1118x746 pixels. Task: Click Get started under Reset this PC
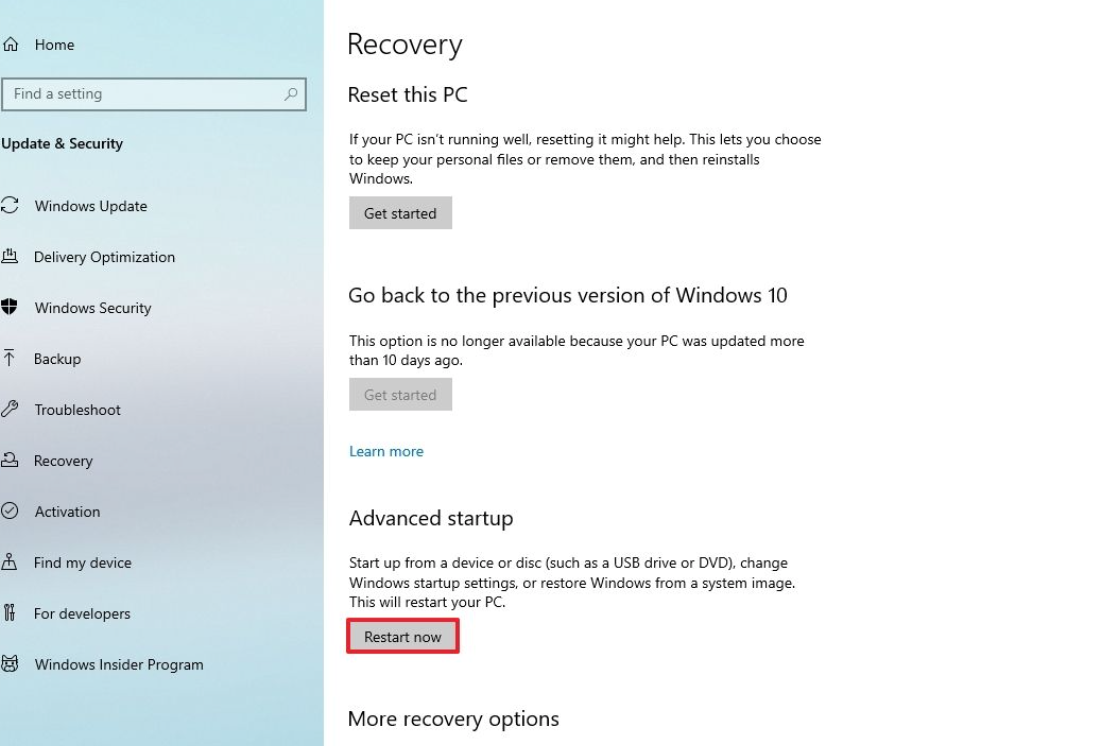(400, 213)
